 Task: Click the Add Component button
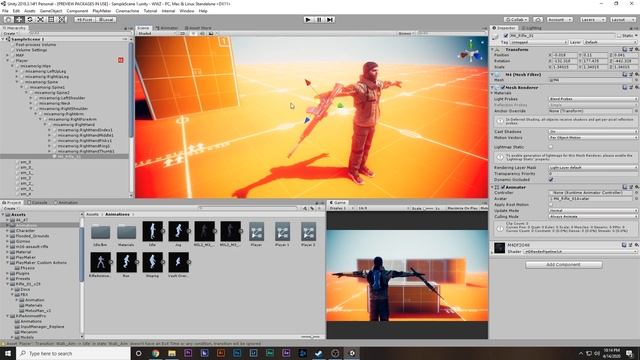563,264
